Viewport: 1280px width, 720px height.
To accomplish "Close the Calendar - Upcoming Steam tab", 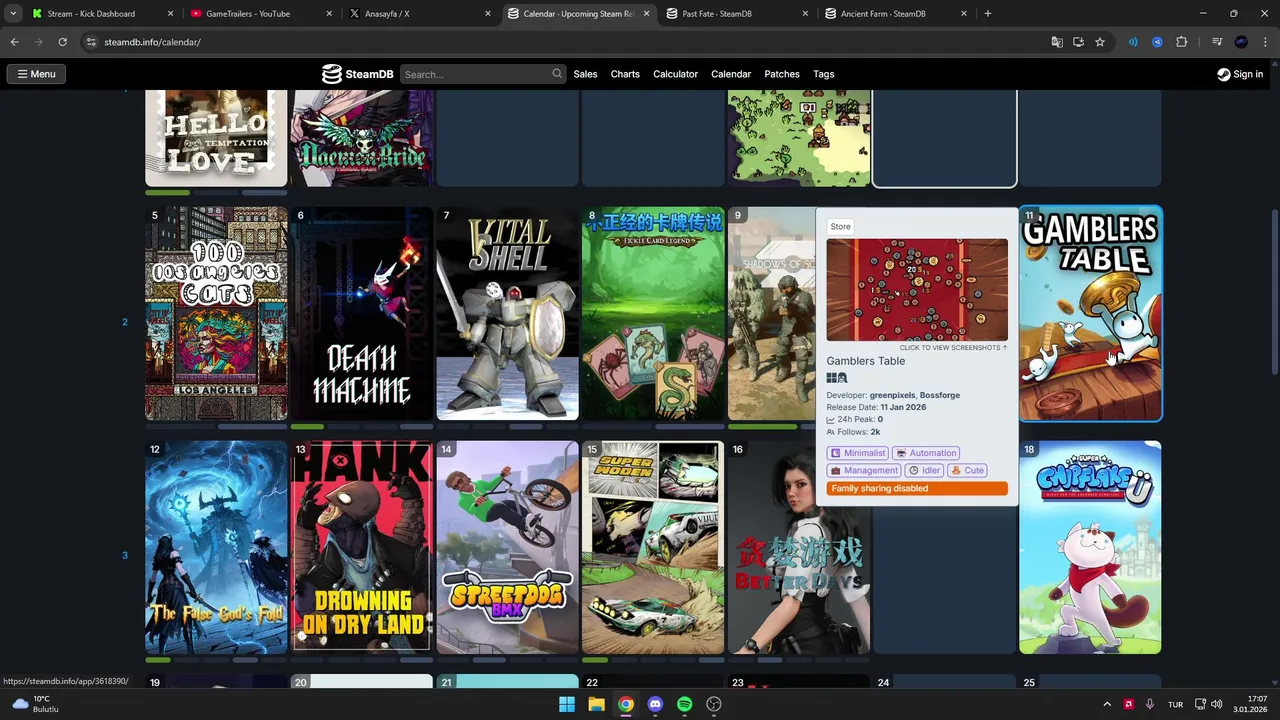I will 646,14.
